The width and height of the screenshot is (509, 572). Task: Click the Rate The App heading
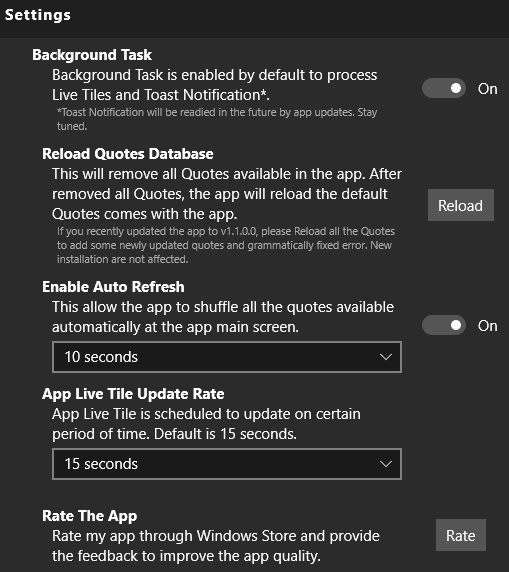90,516
